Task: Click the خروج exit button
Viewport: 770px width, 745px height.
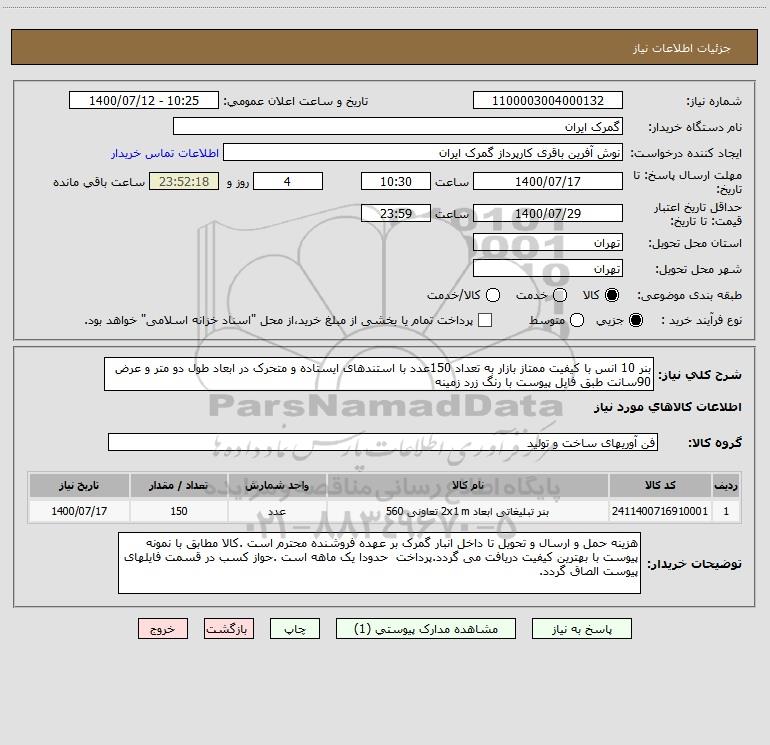Action: pyautogui.click(x=163, y=629)
